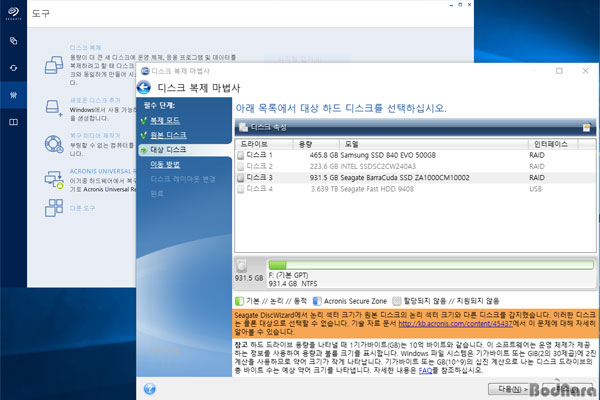Click the Seagate logo in the sidebar

click(13, 13)
